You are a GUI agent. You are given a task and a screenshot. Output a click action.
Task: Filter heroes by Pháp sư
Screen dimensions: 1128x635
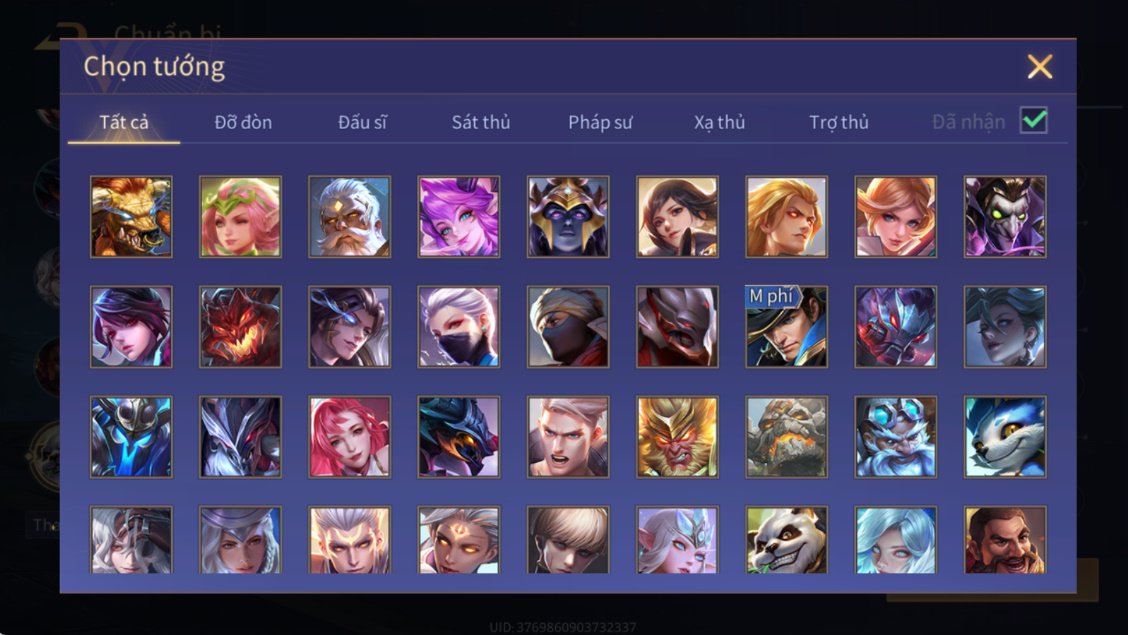coord(600,122)
